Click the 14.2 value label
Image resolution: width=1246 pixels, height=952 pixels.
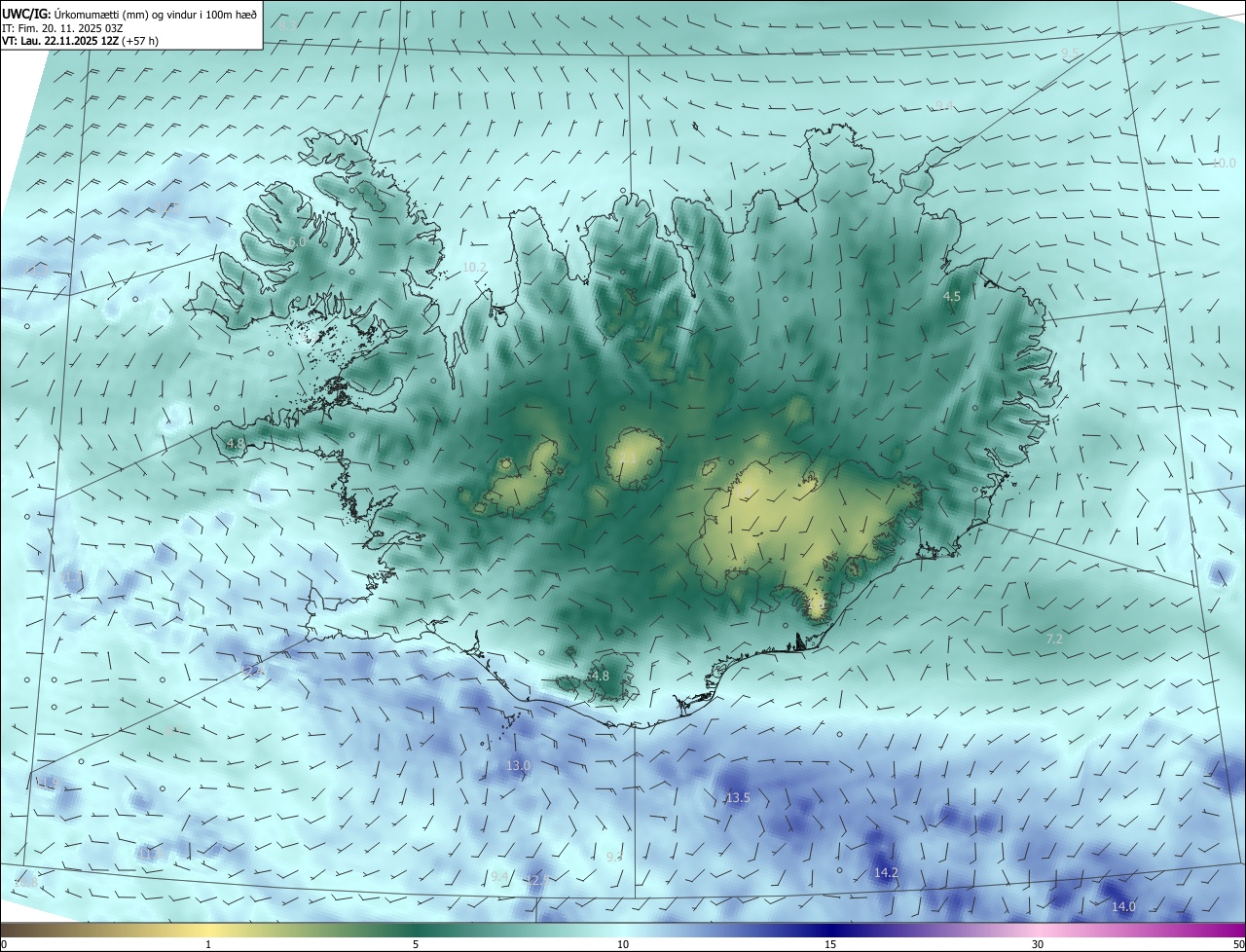(886, 873)
